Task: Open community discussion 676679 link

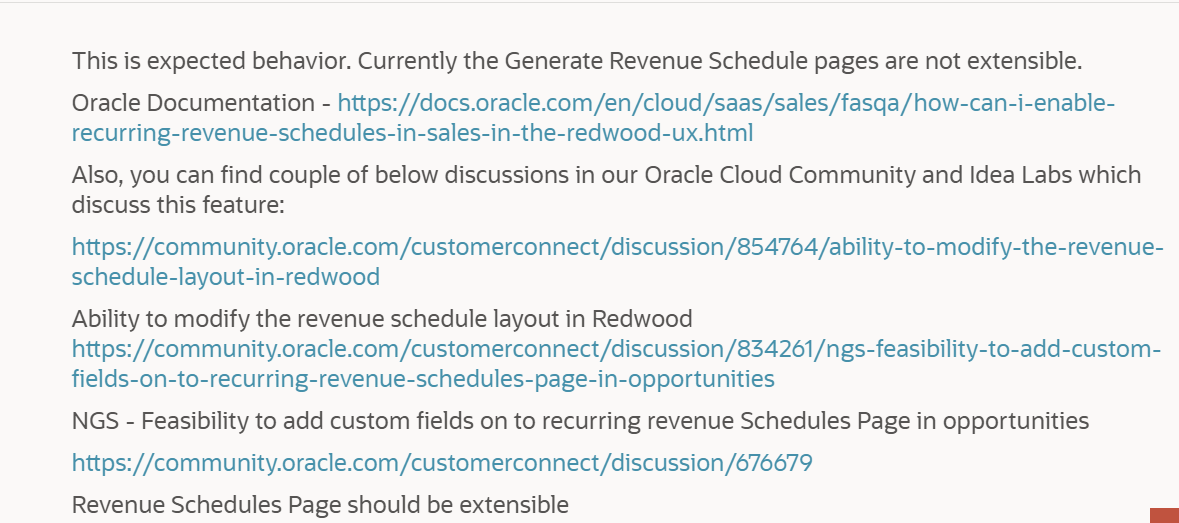Action: [441, 463]
